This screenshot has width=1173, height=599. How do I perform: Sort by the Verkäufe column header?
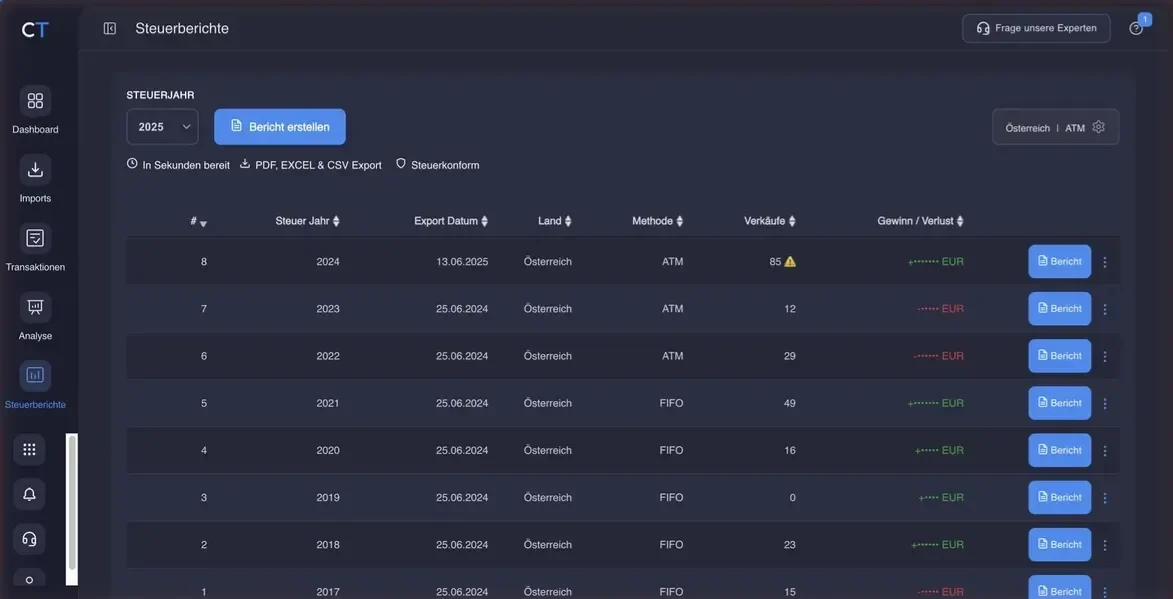(x=770, y=221)
